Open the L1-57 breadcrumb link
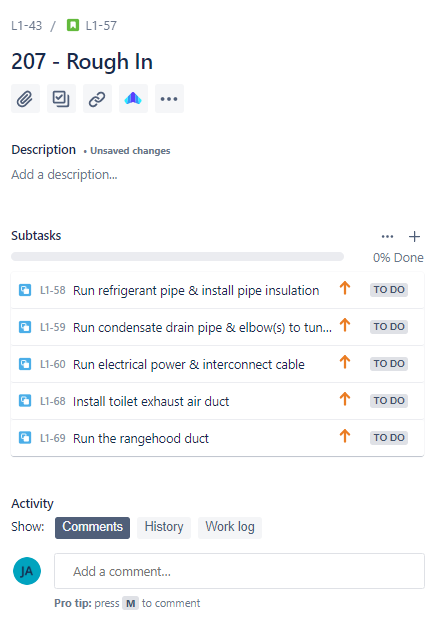 pos(101,26)
